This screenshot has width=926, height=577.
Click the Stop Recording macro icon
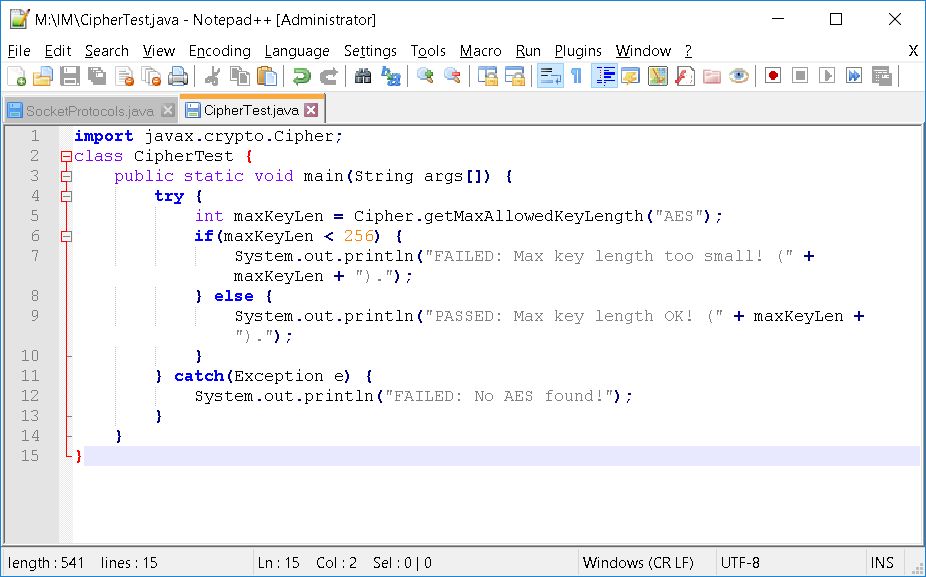[800, 76]
